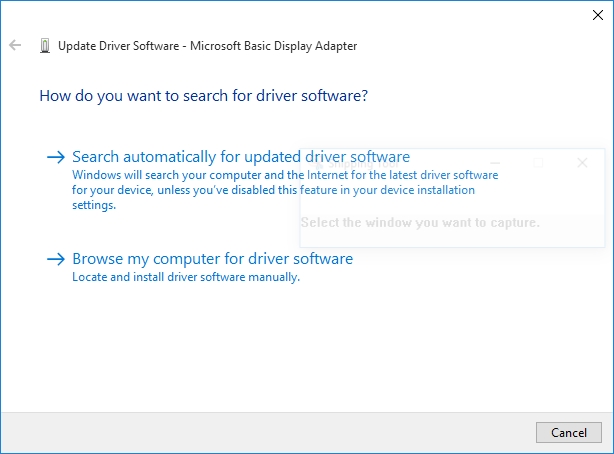Choose Search automatically for updated driver software
The image size is (614, 454).
(x=241, y=157)
